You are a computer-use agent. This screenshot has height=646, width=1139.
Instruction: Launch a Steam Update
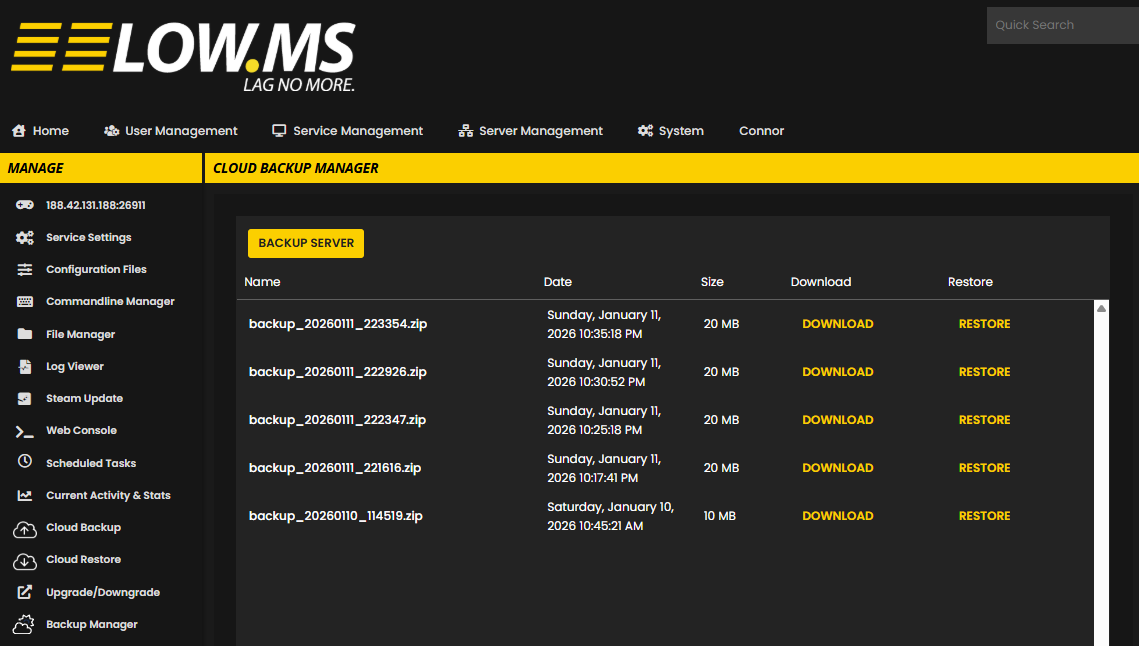86,398
